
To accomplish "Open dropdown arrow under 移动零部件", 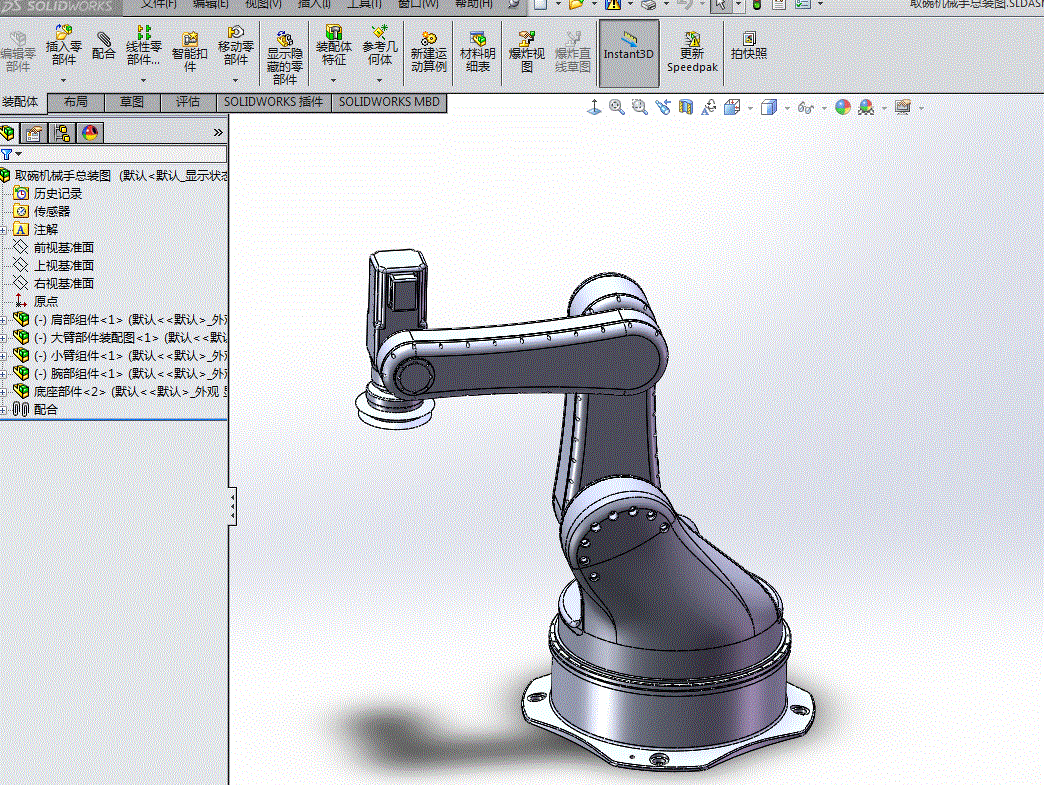I will coord(236,80).
